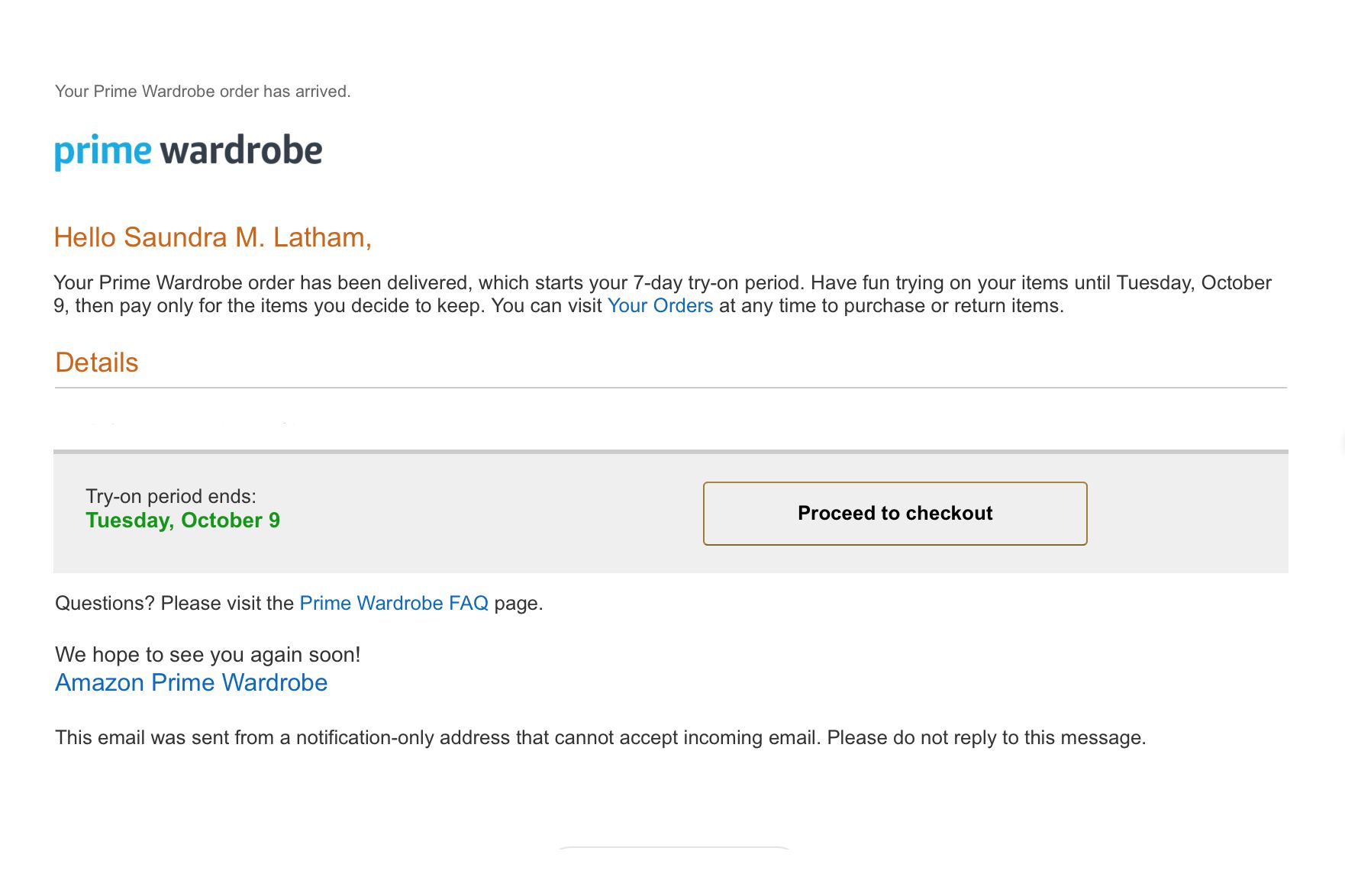Click the Try-on period ends label
The width and height of the screenshot is (1345, 896).
point(171,496)
